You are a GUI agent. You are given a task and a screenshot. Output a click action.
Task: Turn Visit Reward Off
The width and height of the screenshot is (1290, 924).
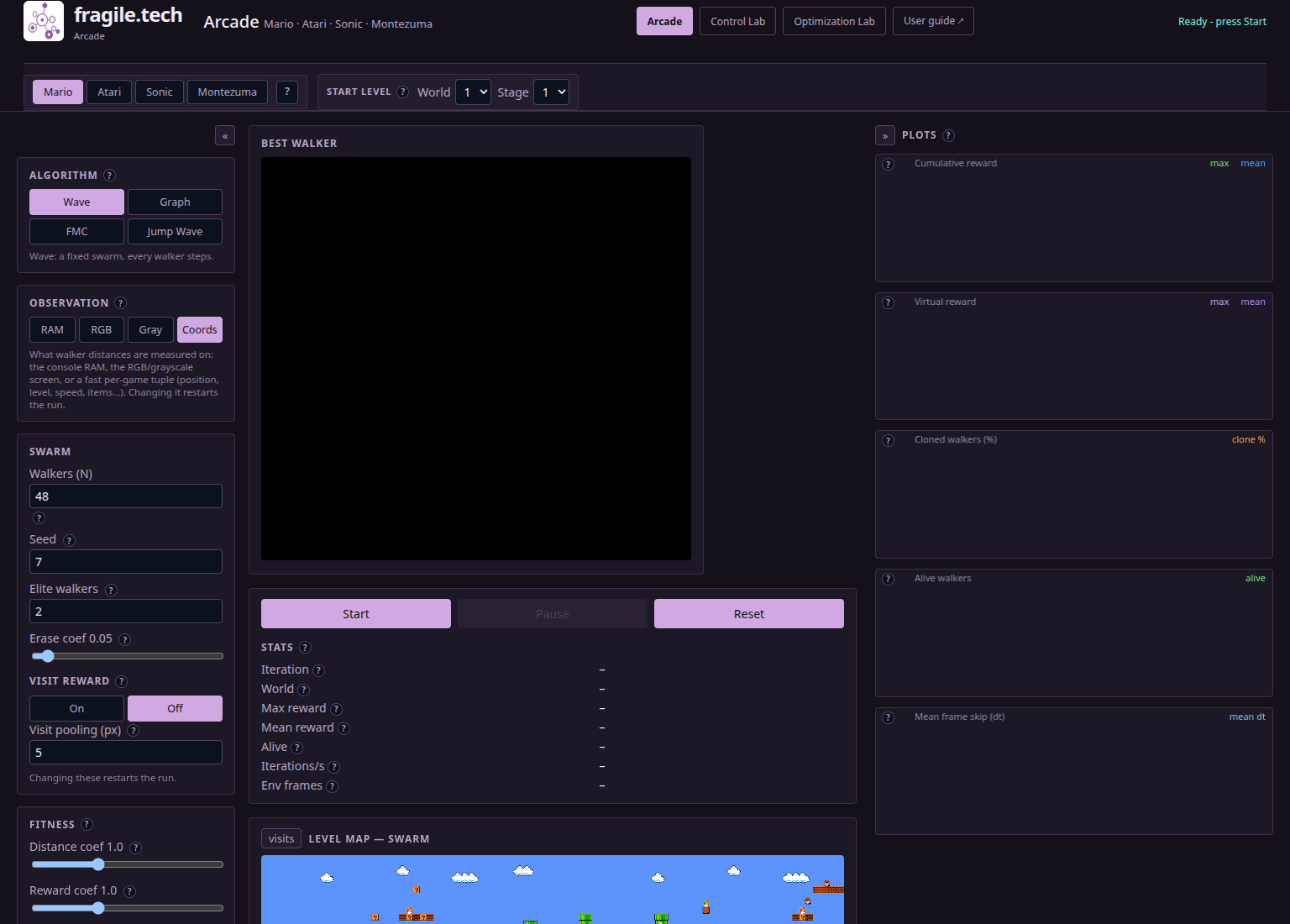175,709
